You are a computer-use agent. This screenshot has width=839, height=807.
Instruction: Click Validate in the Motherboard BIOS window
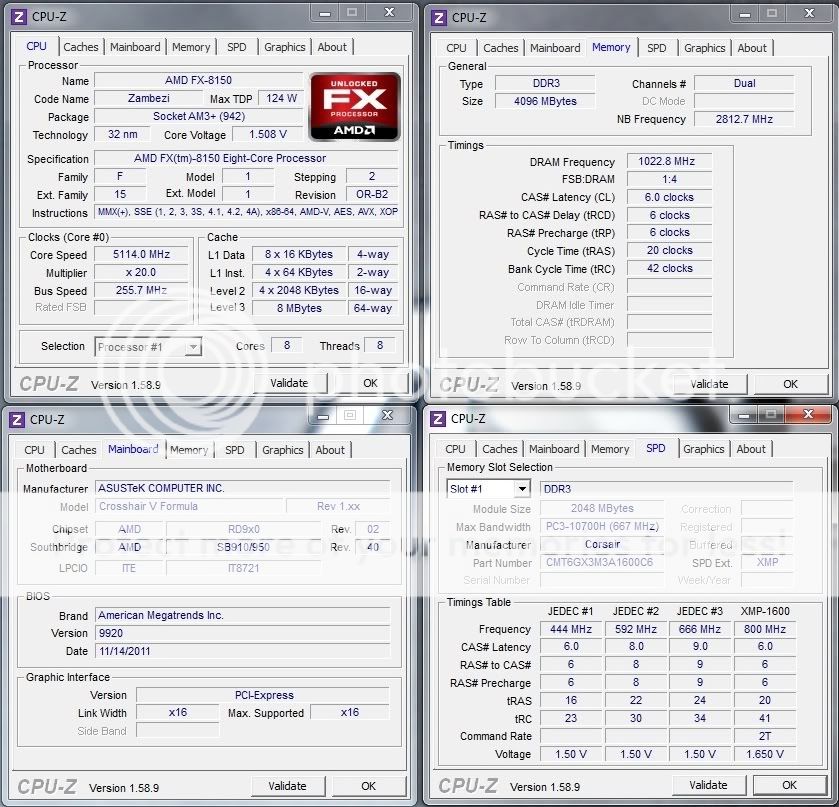click(288, 786)
